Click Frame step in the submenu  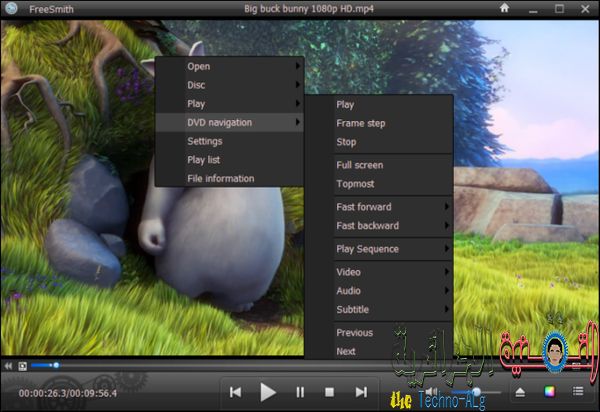(360, 123)
